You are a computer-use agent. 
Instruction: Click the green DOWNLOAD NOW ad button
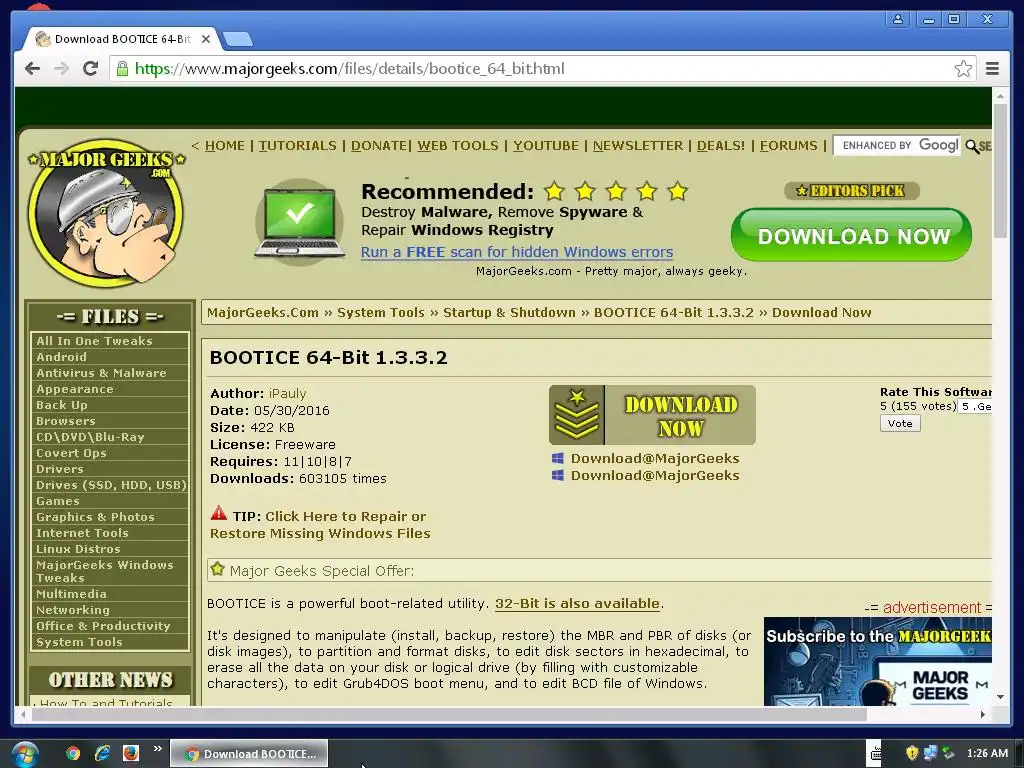click(x=852, y=235)
